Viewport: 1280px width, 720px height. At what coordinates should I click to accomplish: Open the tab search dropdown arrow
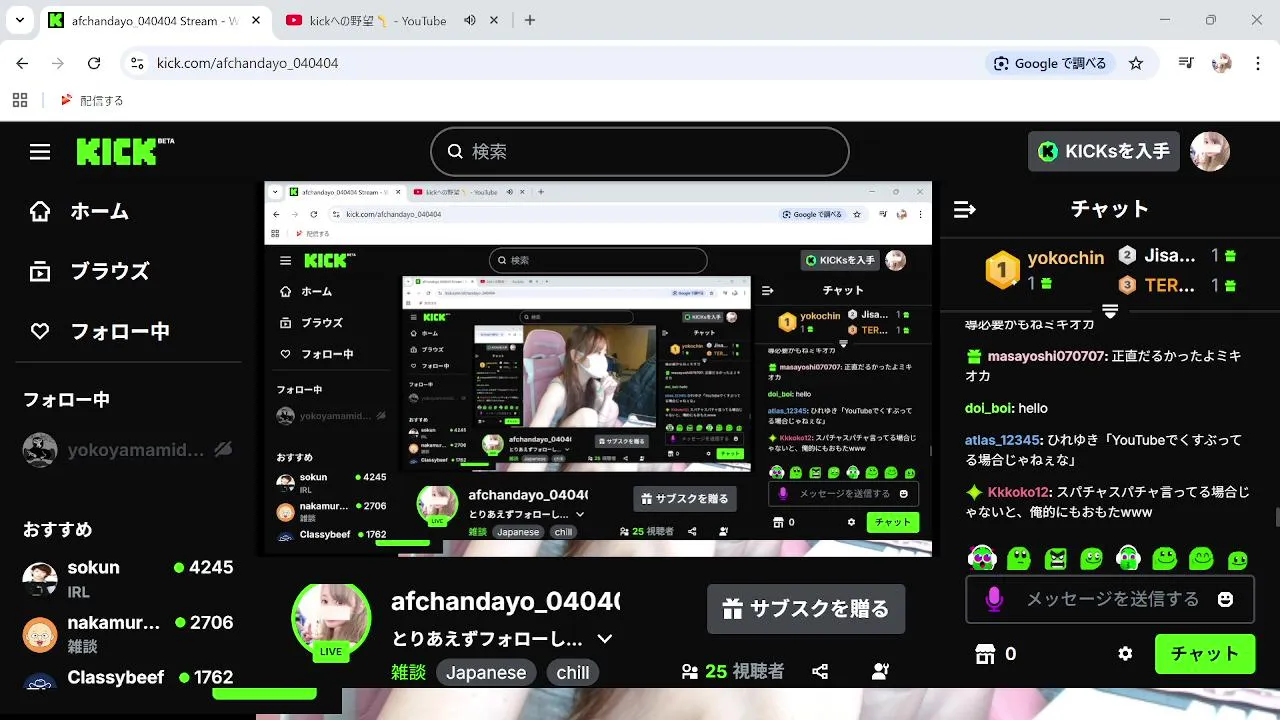point(19,20)
